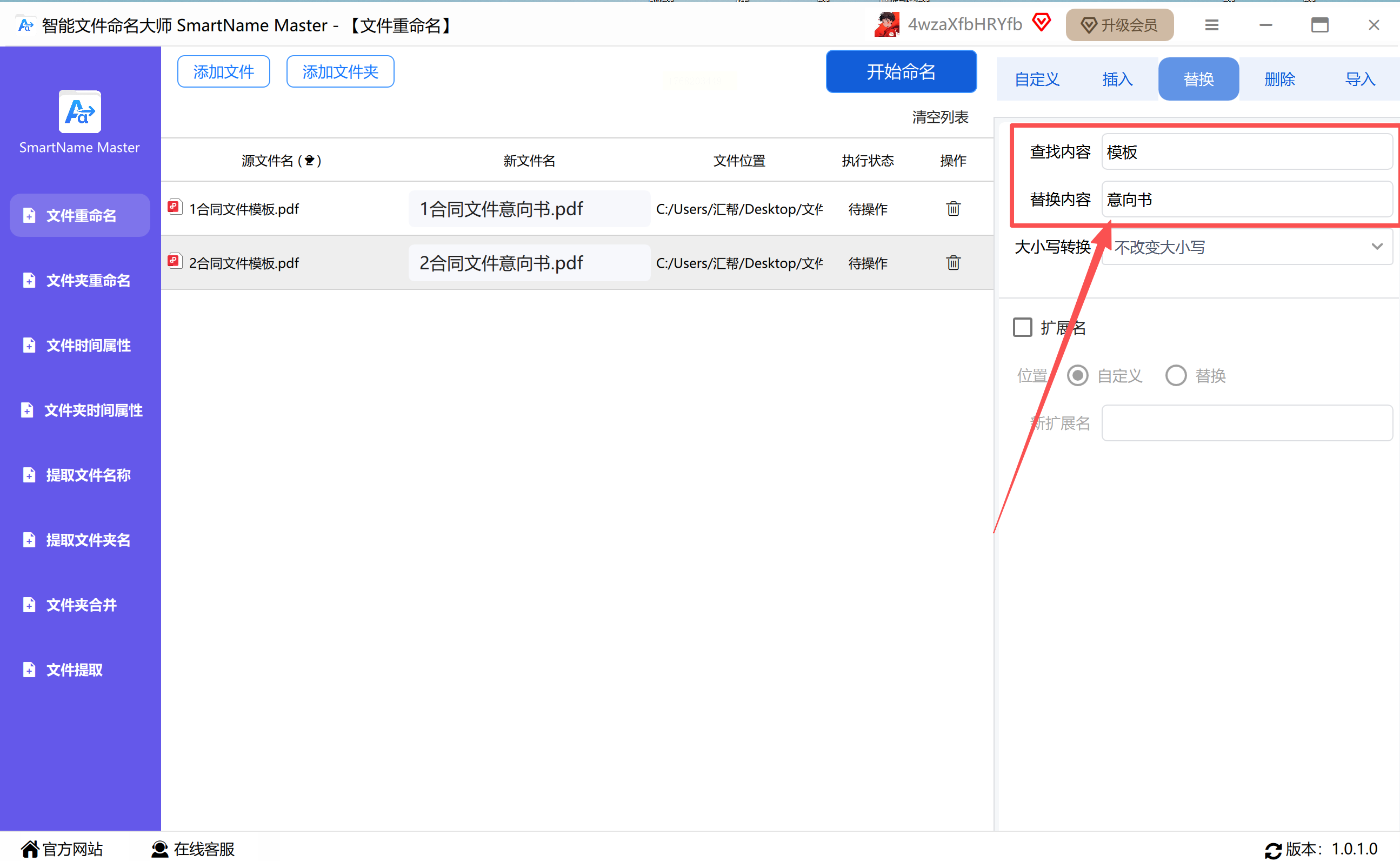Click trash icon for 2合同文件模板.pdf
Screen dimensions: 1400x861
coord(954,262)
